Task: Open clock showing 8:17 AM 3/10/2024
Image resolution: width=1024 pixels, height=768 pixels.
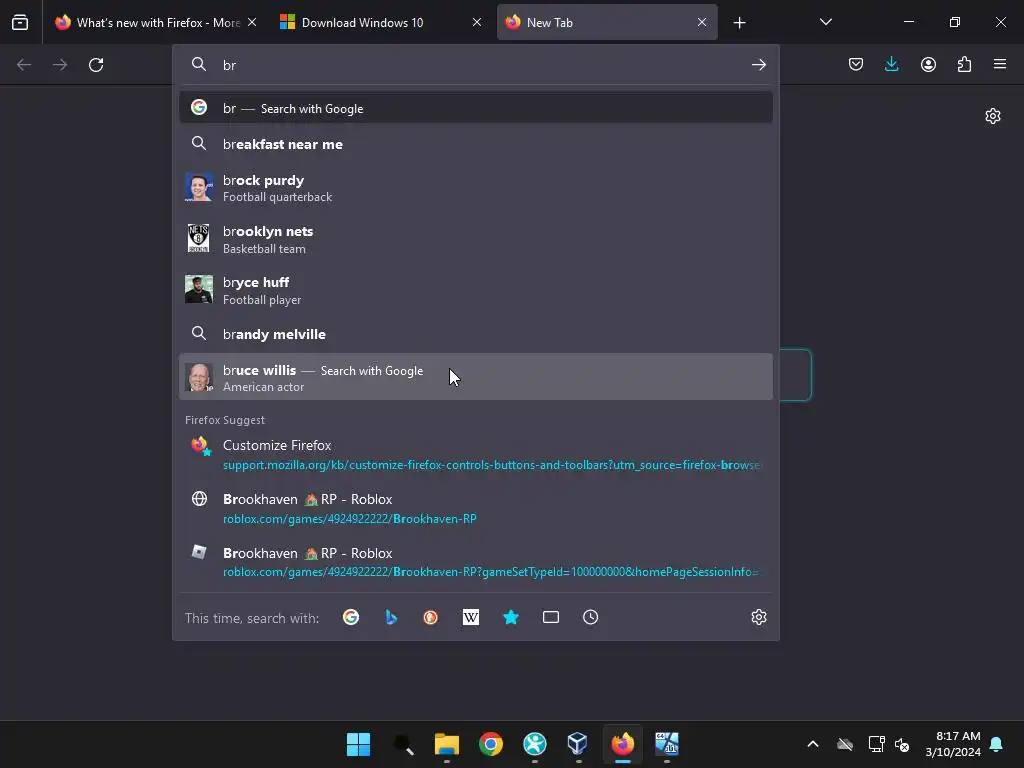Action: [x=953, y=744]
